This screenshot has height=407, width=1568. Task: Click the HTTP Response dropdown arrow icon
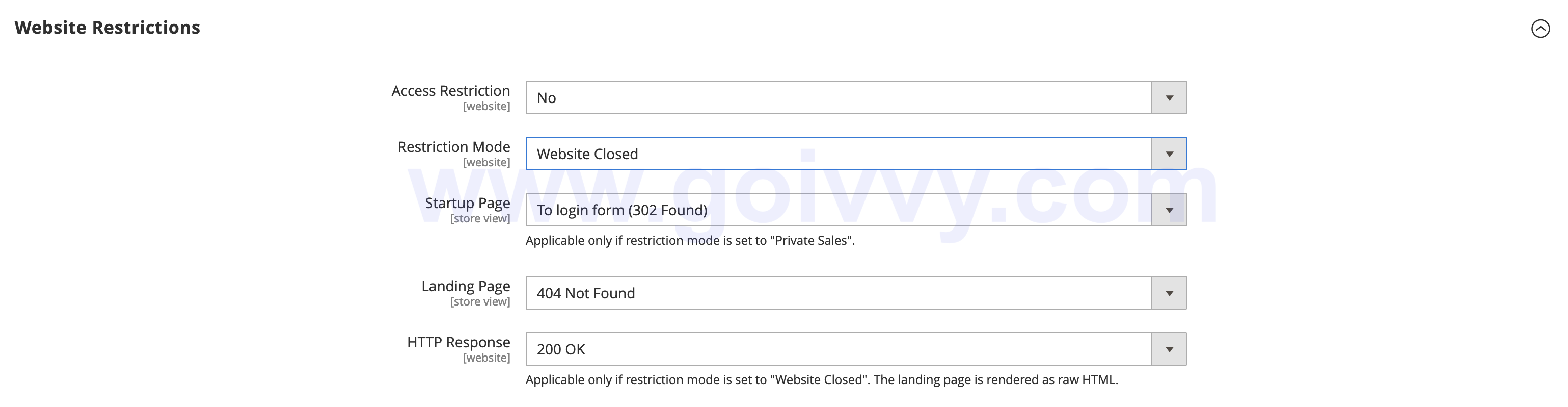(1168, 348)
